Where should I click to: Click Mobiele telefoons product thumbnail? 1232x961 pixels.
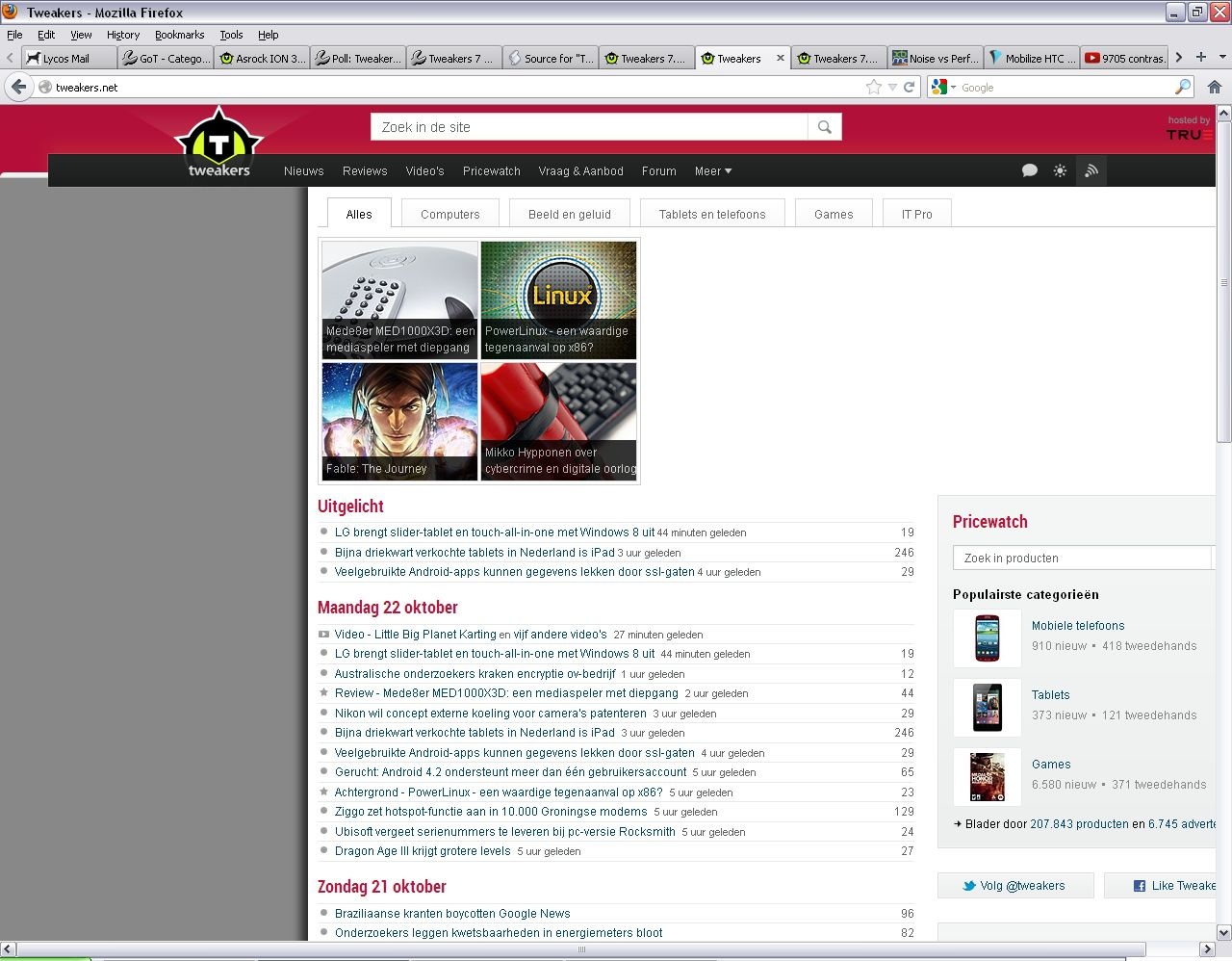987,637
